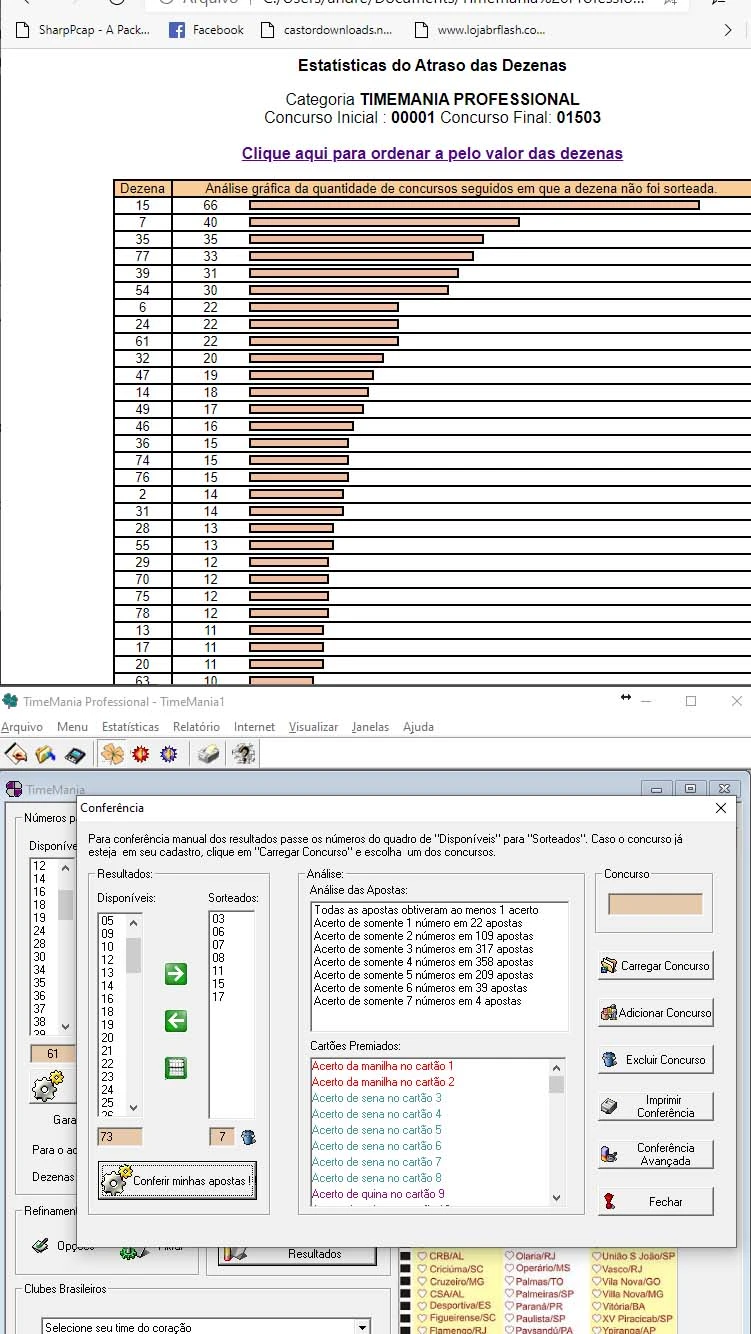Viewport: 751px width, 1334px height.
Task: Select the four-leaf clover toolbar icon
Action: (x=112, y=754)
